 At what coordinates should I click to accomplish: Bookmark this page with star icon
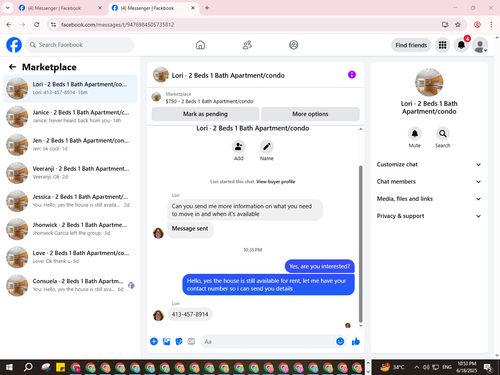pos(458,24)
